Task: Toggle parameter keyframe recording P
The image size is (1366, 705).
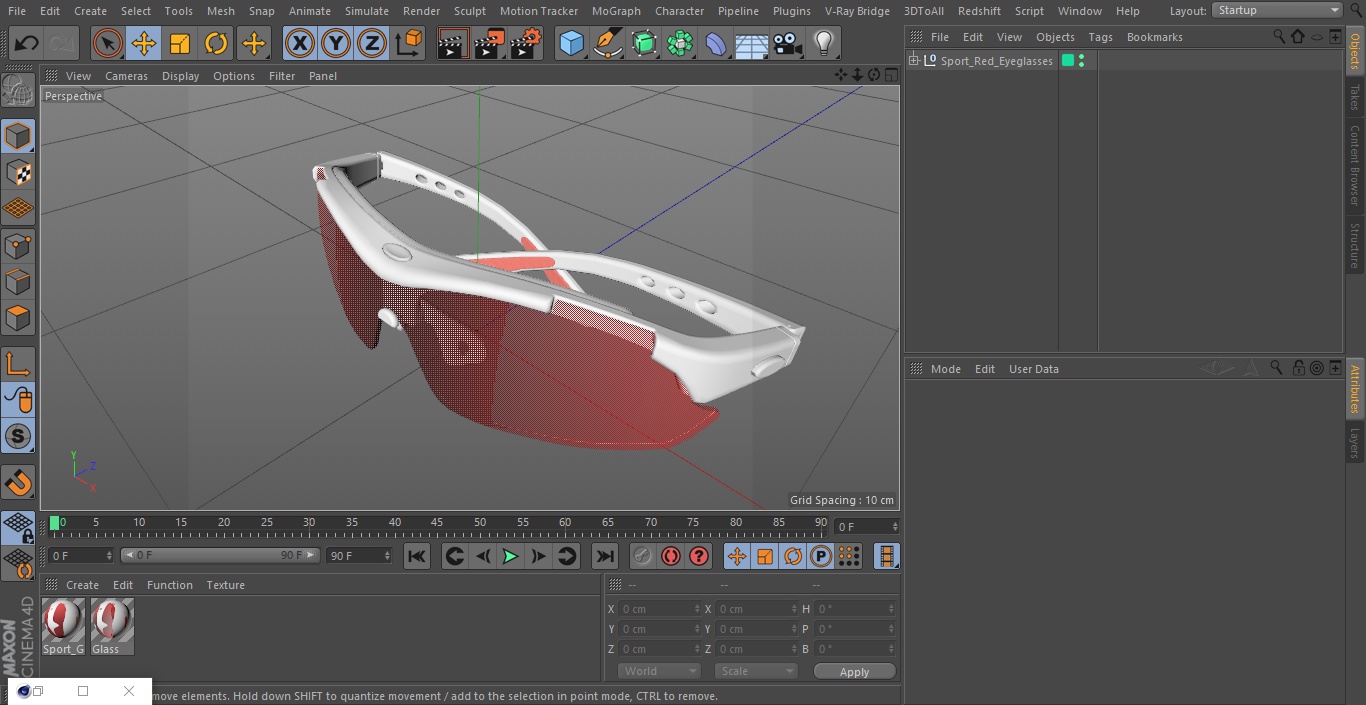Action: pyautogui.click(x=821, y=557)
